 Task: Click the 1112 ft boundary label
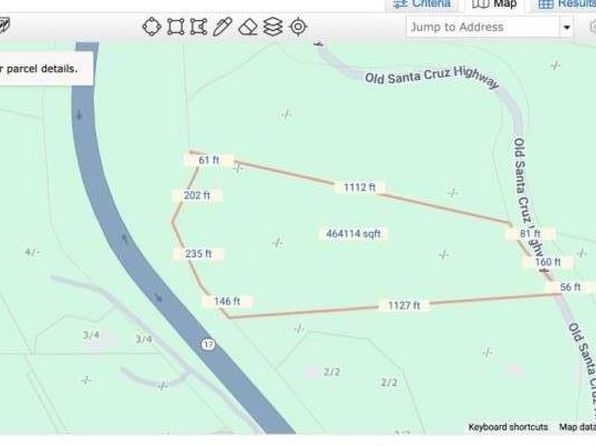pyautogui.click(x=360, y=187)
